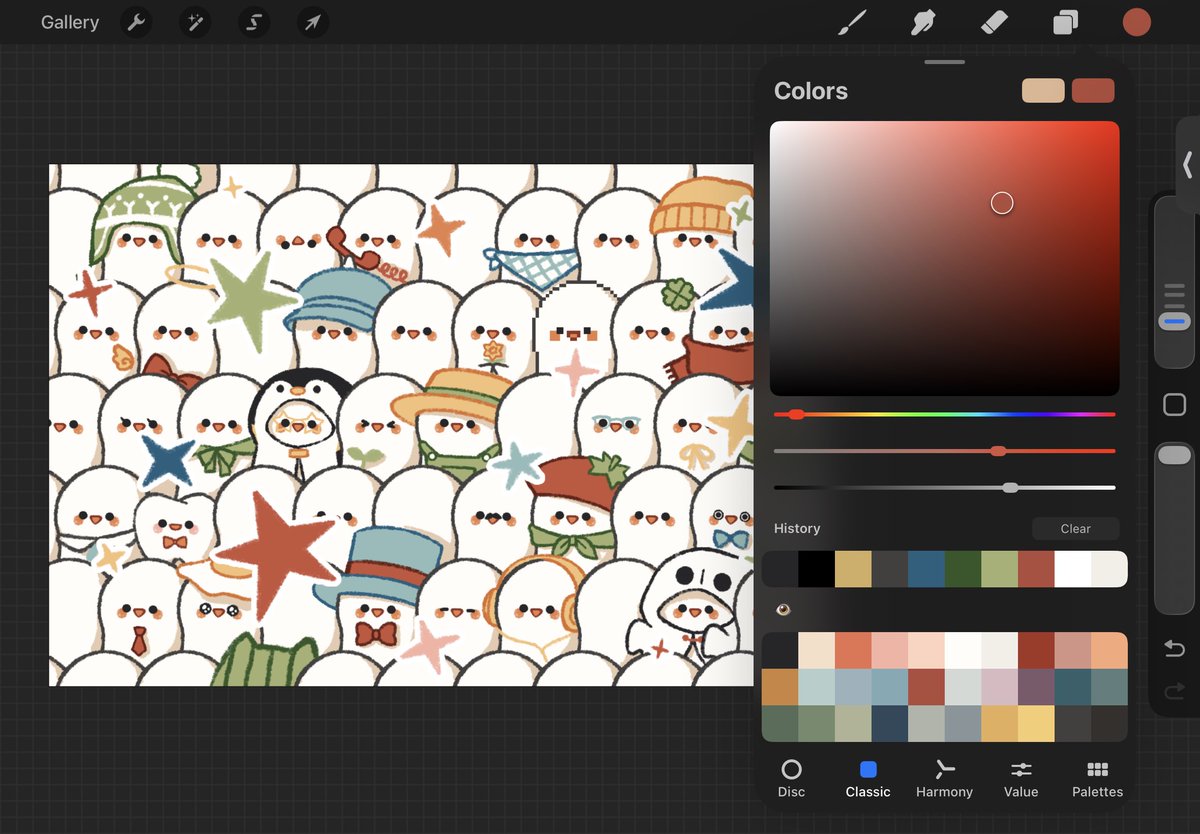
Task: Select the Paint brush tool
Action: [851, 22]
